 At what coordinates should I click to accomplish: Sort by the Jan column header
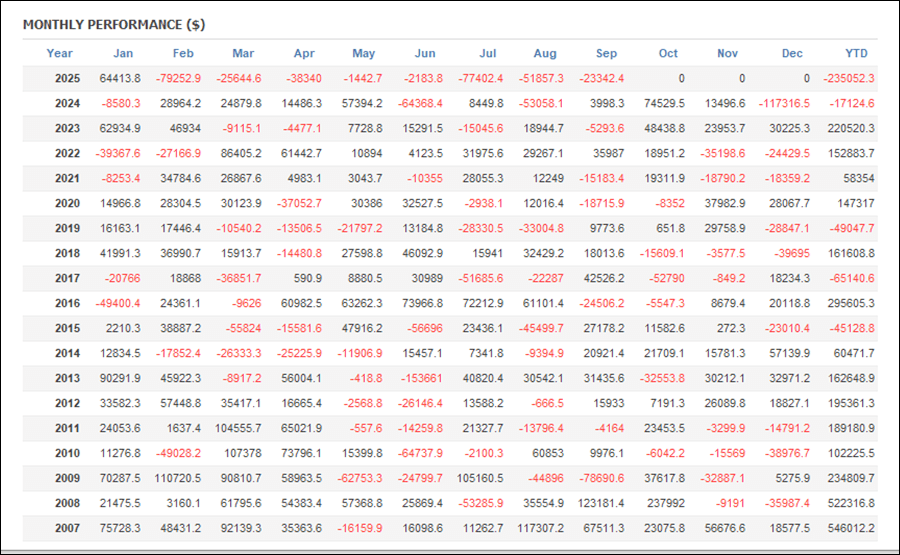coord(123,53)
